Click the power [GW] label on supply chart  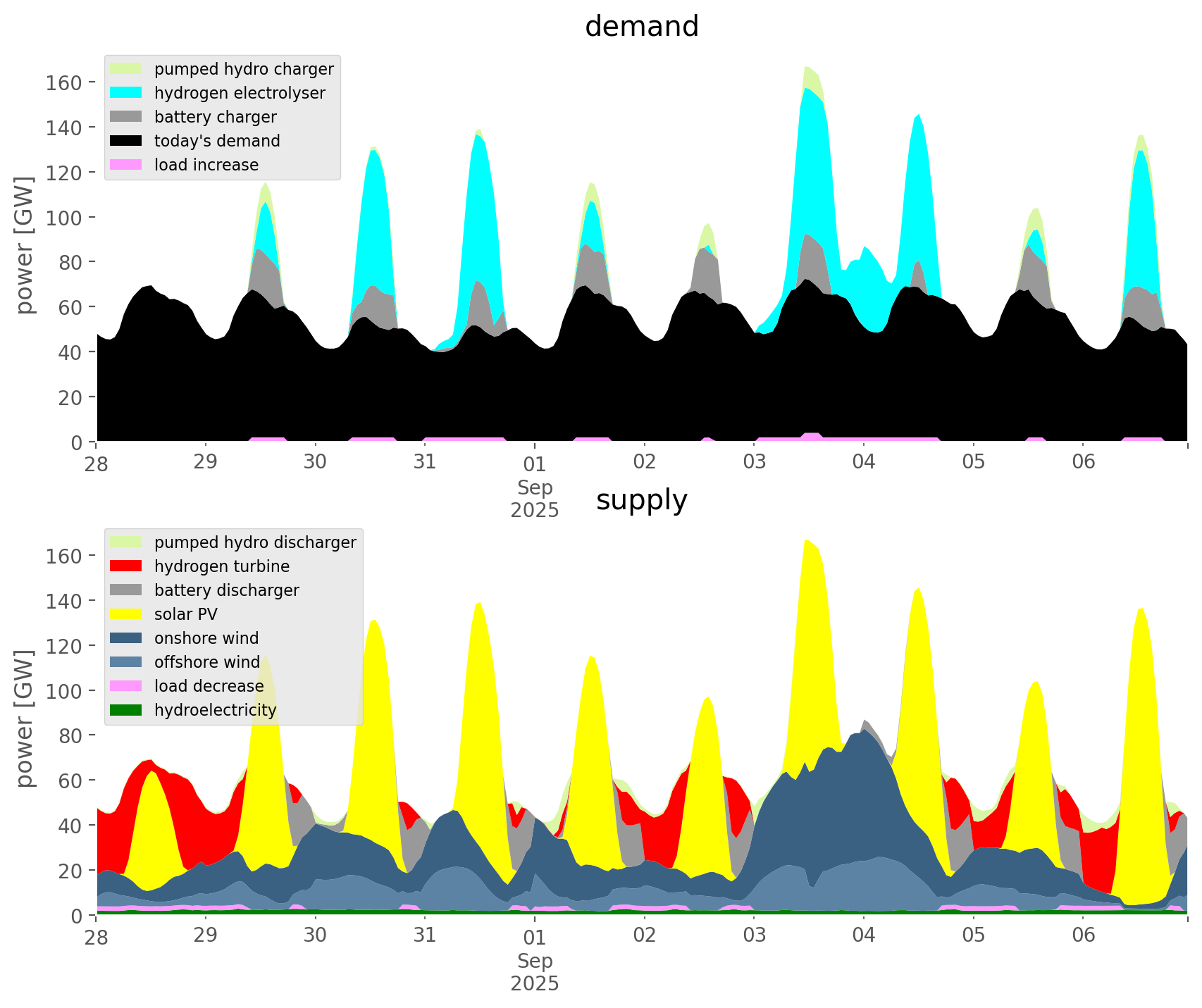tap(25, 718)
